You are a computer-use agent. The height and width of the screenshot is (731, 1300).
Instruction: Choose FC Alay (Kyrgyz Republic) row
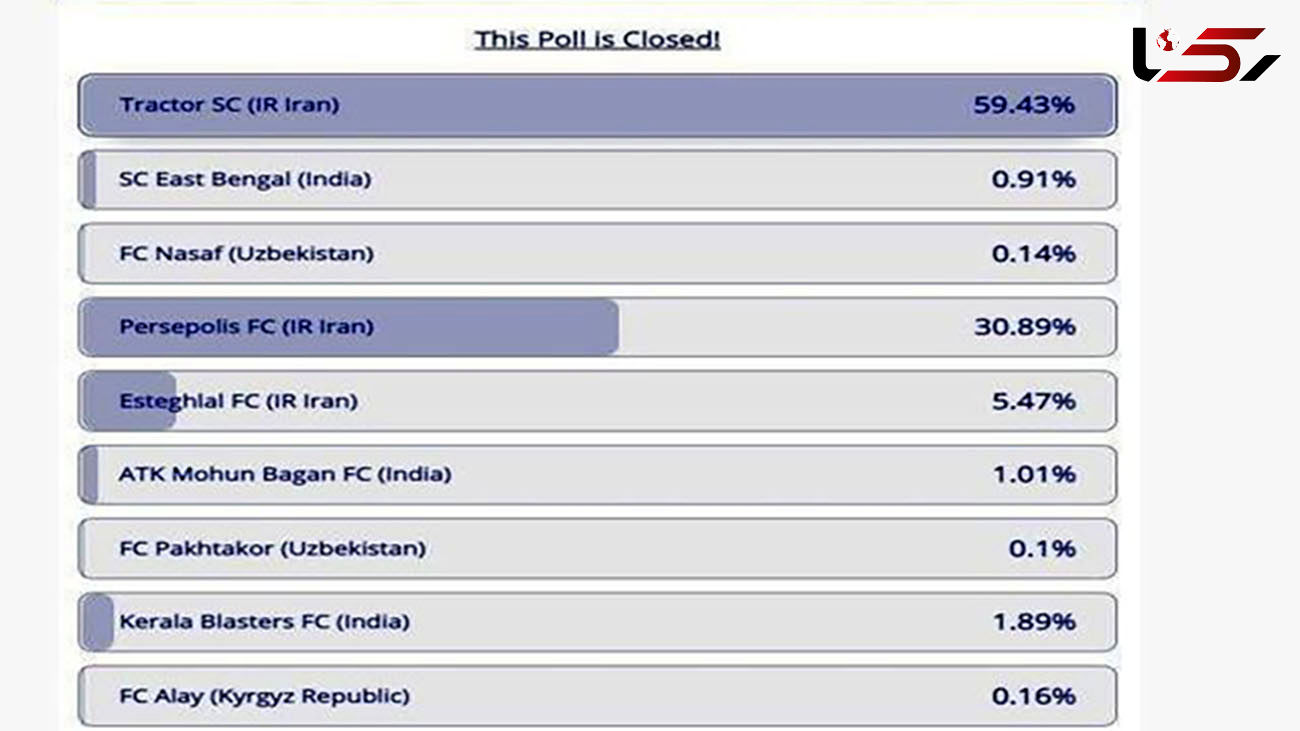click(597, 696)
